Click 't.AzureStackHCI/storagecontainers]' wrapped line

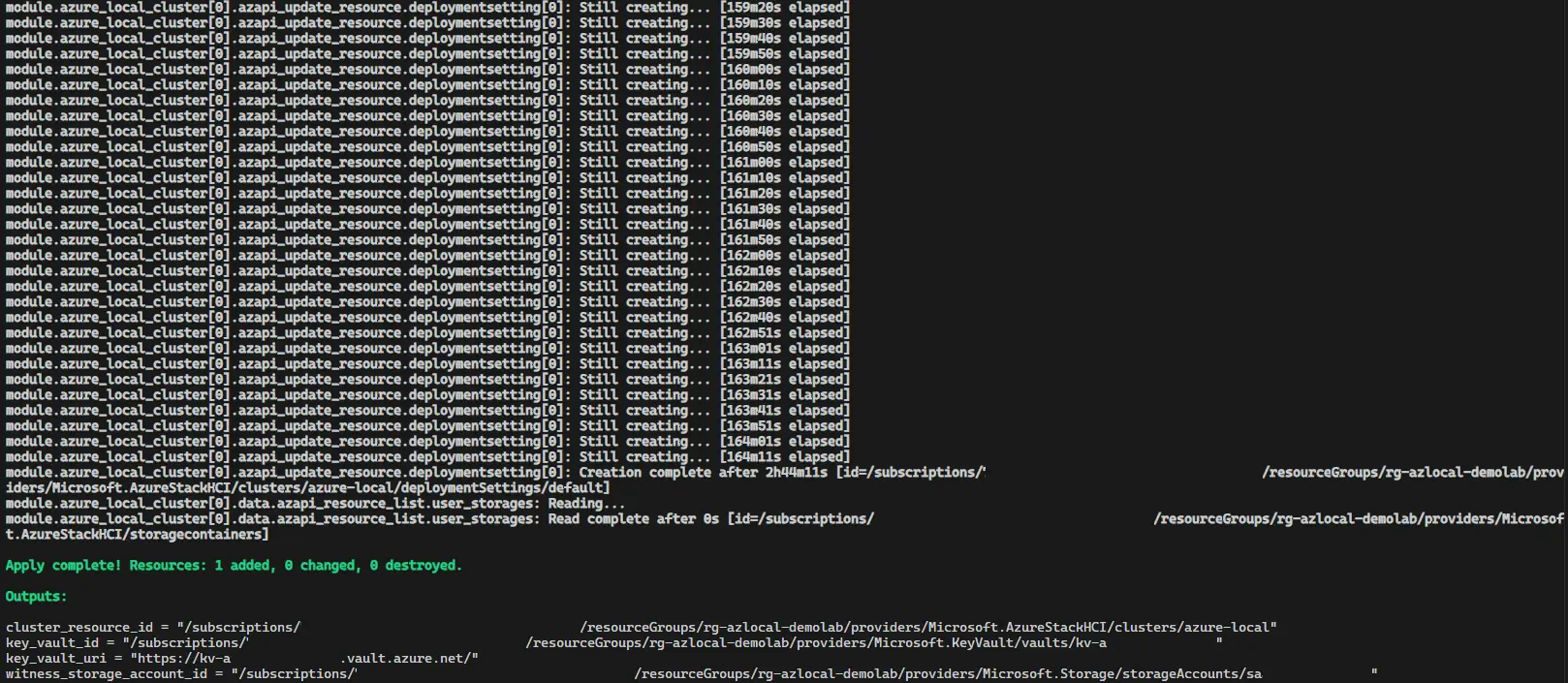click(x=137, y=534)
